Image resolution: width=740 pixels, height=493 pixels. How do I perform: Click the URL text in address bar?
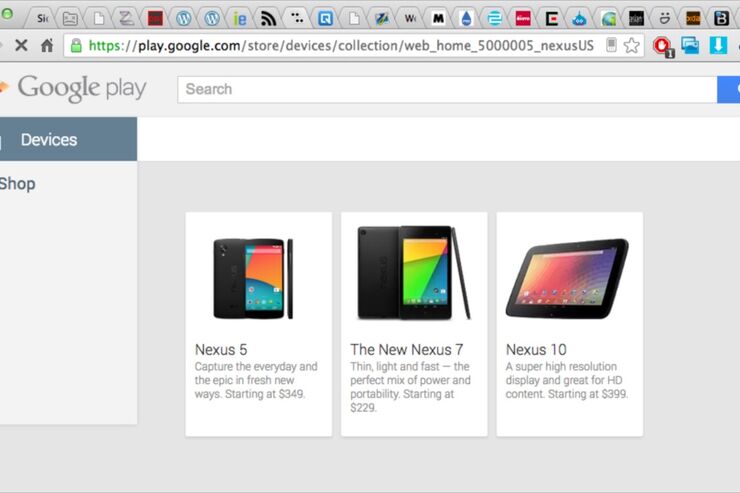click(x=341, y=46)
